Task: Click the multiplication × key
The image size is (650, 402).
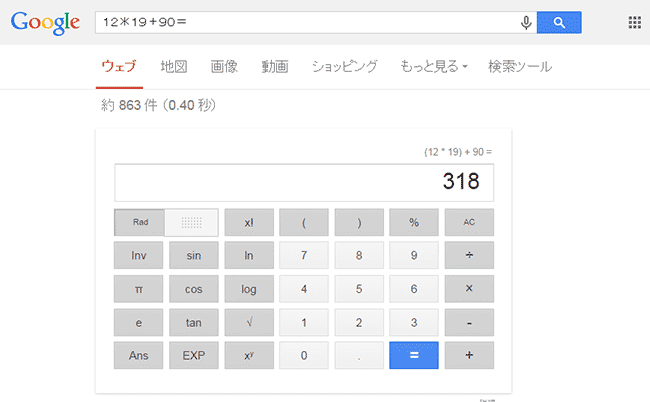Action: click(469, 289)
